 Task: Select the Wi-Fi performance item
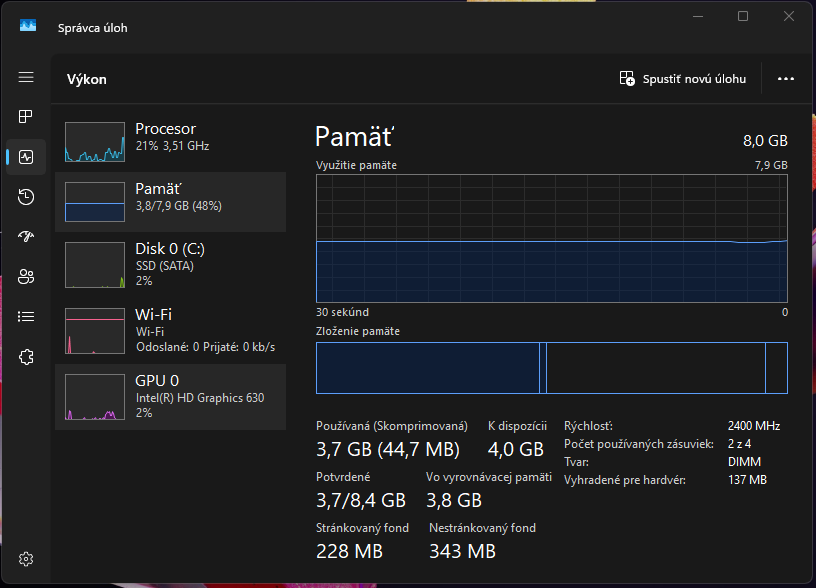click(170, 329)
